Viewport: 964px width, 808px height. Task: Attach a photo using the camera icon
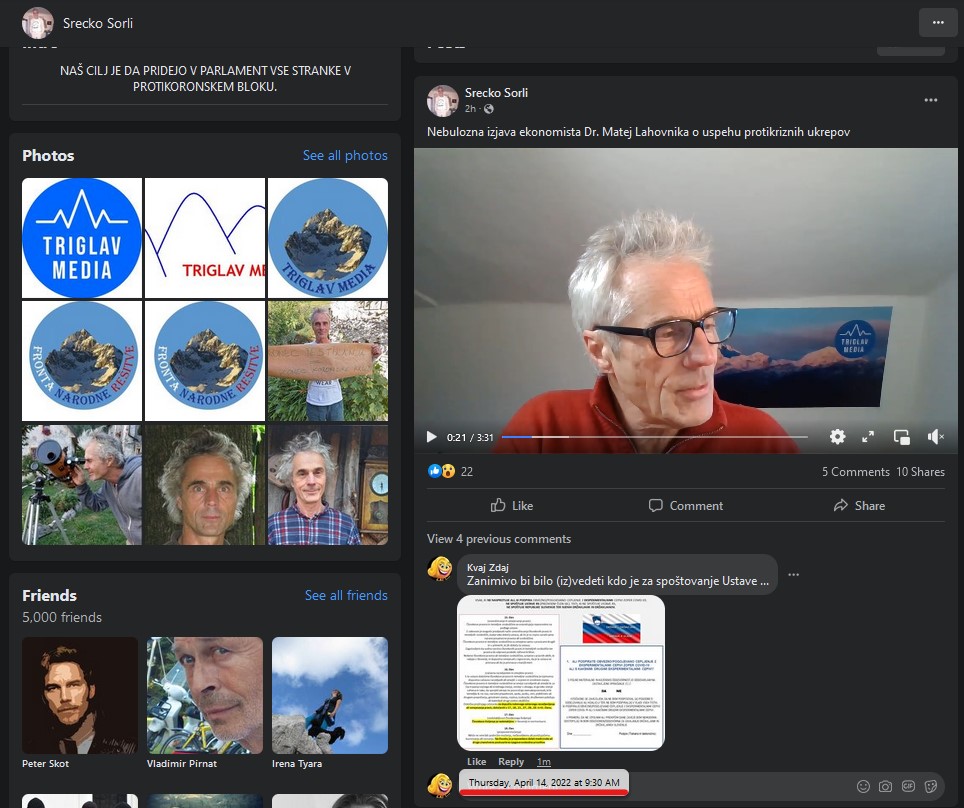pyautogui.click(x=885, y=786)
